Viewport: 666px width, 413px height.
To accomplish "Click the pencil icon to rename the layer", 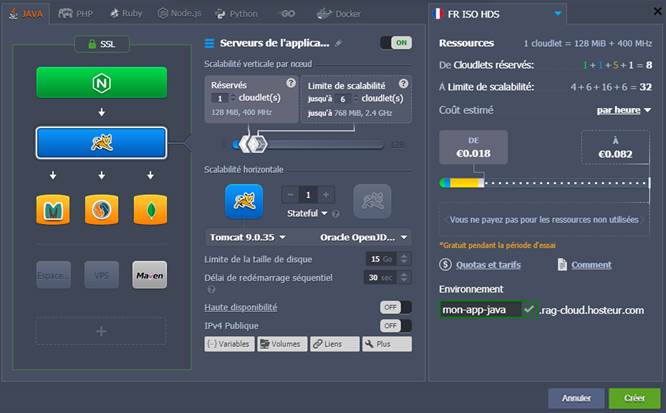I will (x=338, y=43).
